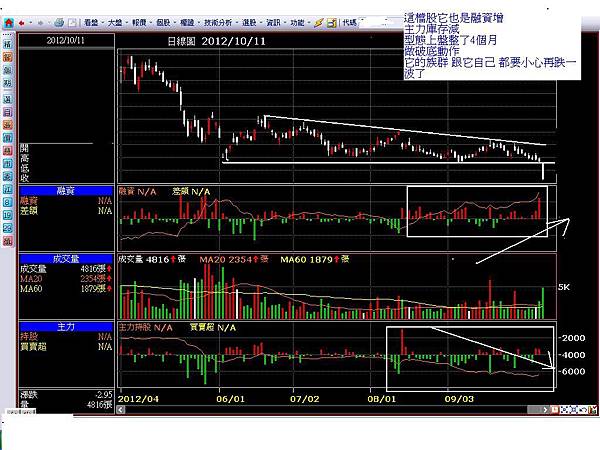
Task: Click the 08/01 date axis label
Action: coord(382,399)
